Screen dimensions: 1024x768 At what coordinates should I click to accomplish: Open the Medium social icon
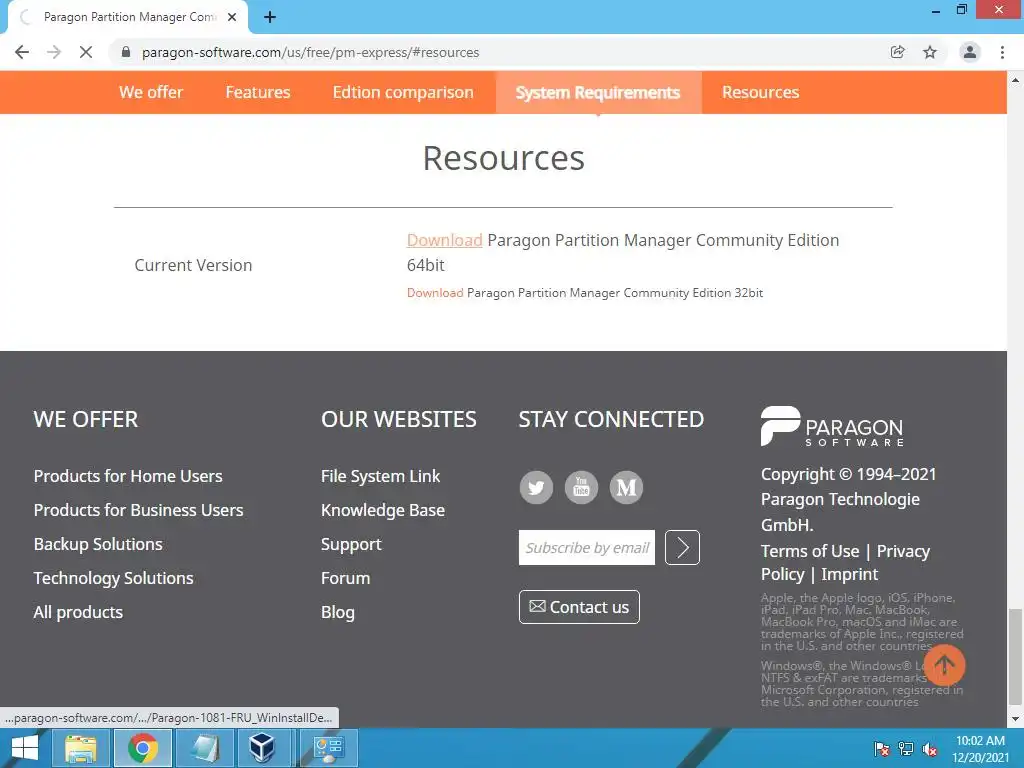tap(626, 487)
